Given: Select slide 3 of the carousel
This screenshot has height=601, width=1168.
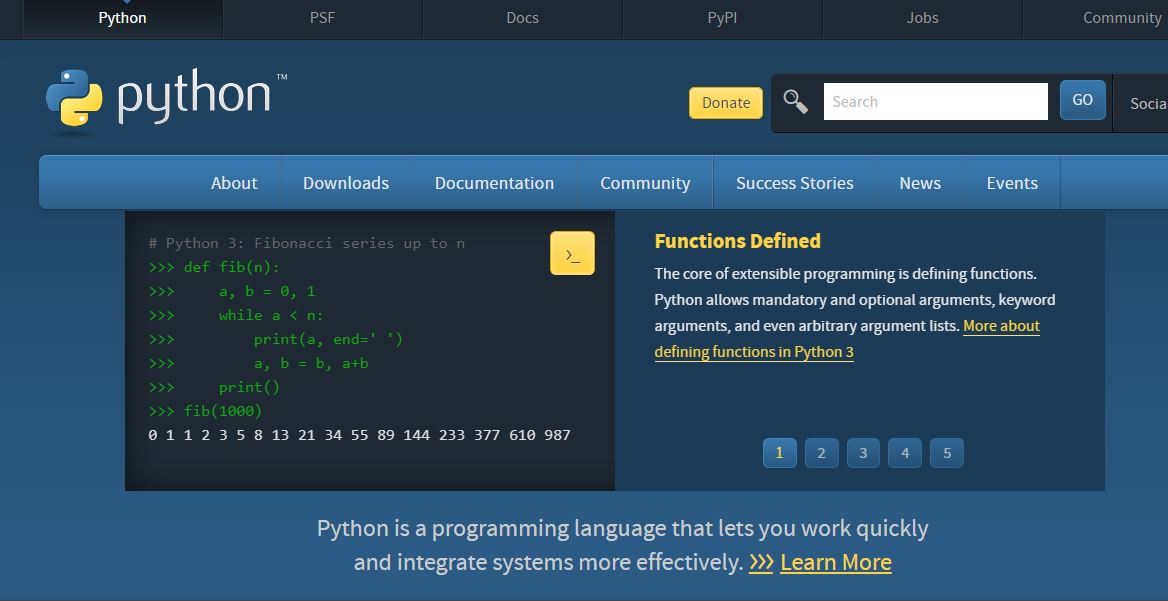Looking at the screenshot, I should point(863,453).
